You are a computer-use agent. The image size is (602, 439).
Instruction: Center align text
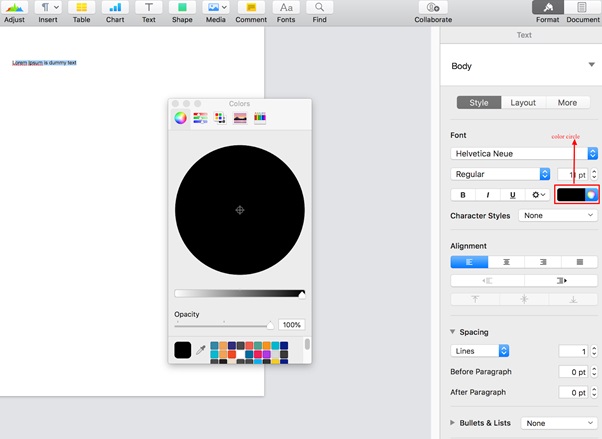(x=506, y=262)
